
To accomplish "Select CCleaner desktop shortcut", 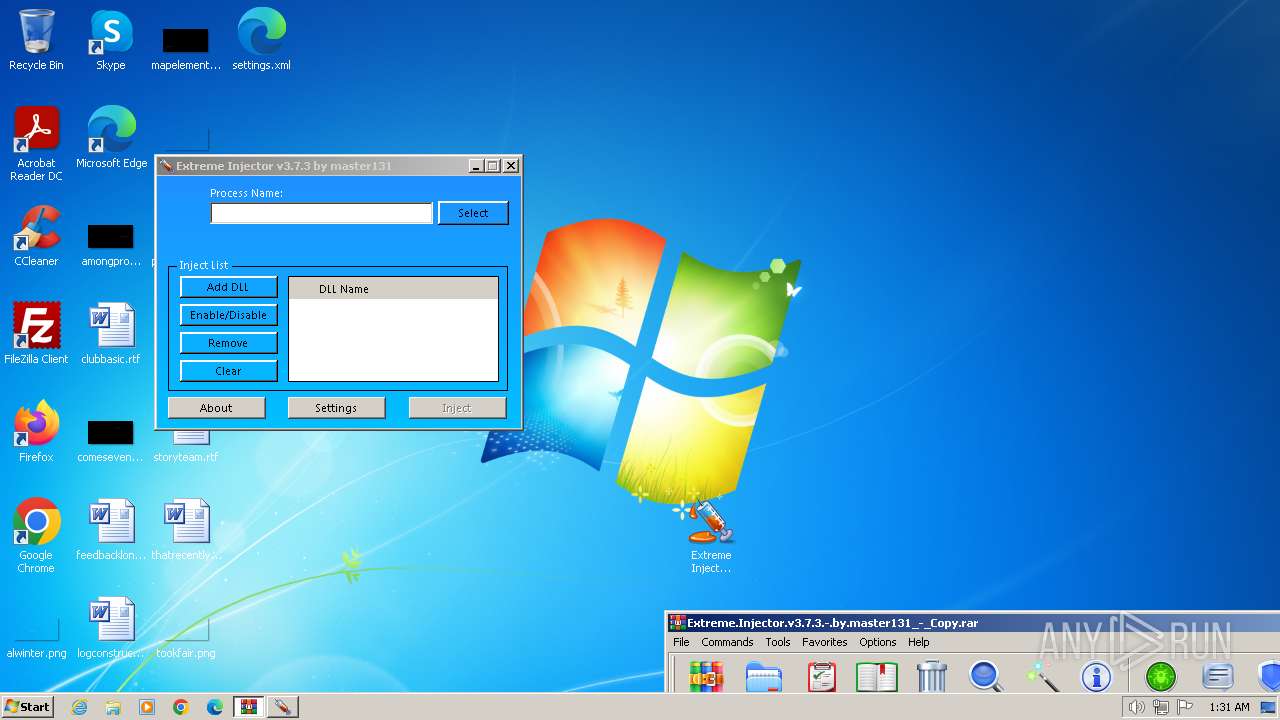I will (36, 236).
